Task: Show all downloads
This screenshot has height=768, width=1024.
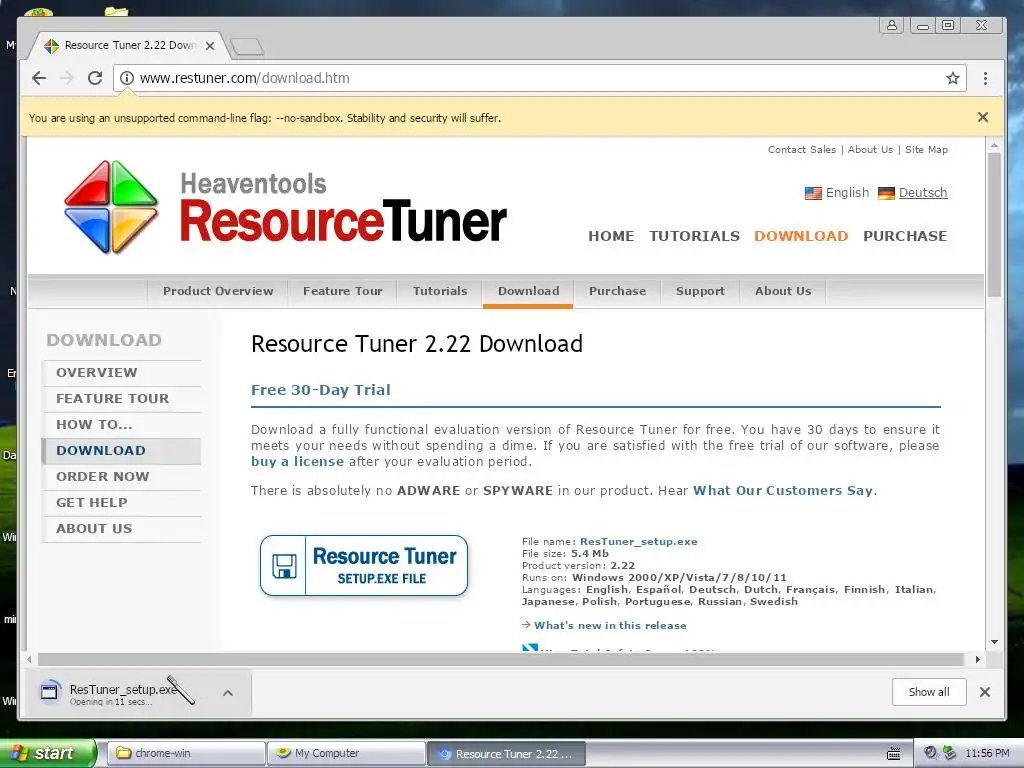Action: click(x=929, y=692)
